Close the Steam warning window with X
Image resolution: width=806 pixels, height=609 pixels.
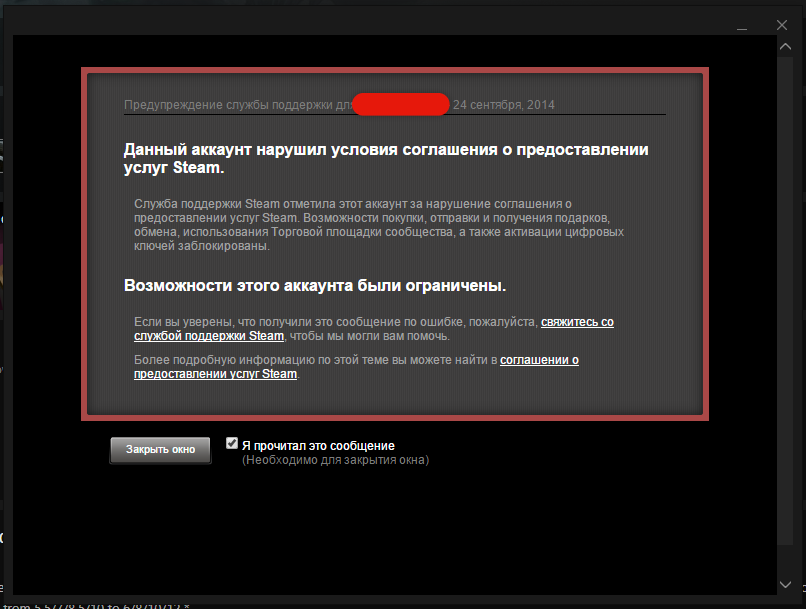[x=782, y=25]
